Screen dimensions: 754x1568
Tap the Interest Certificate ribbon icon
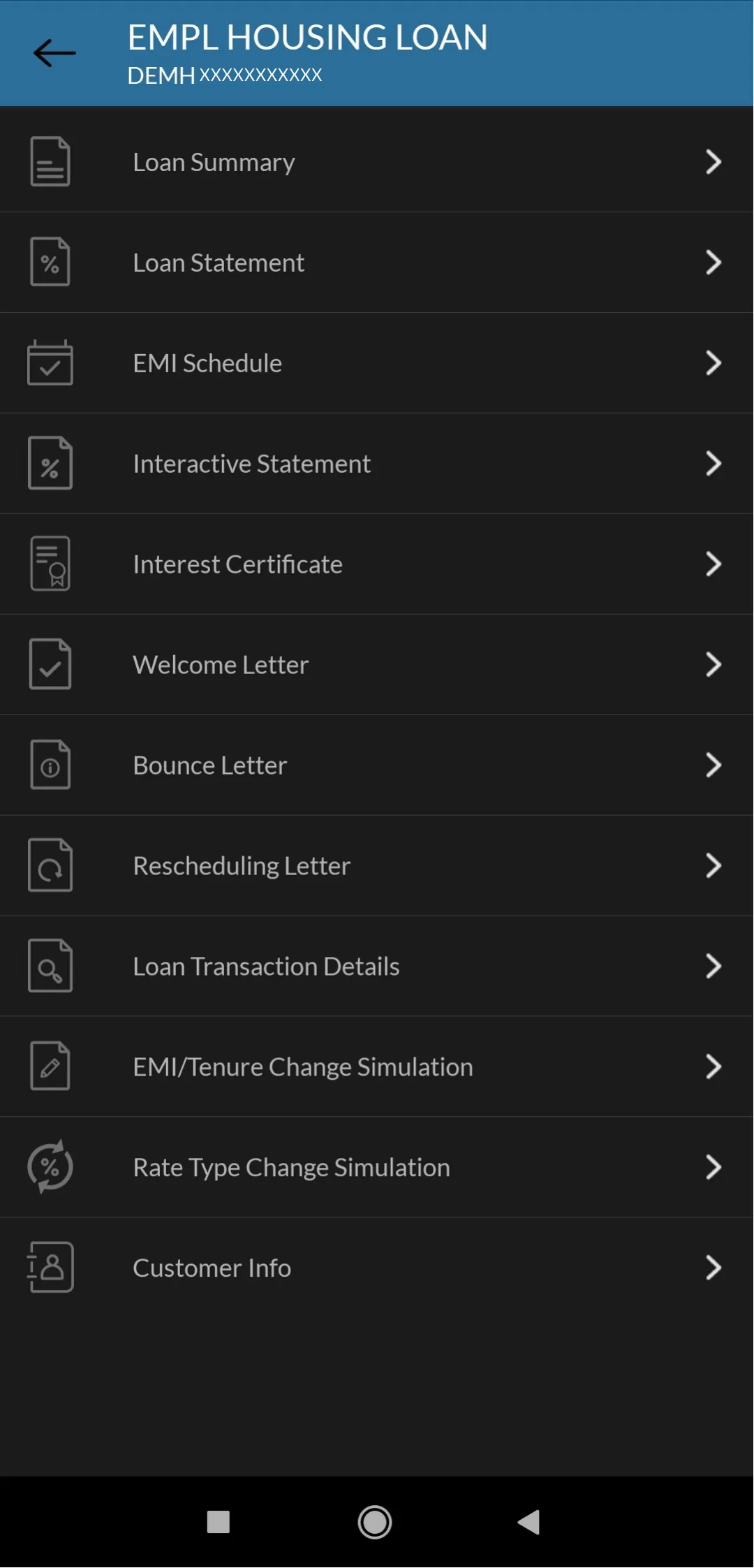pyautogui.click(x=50, y=564)
